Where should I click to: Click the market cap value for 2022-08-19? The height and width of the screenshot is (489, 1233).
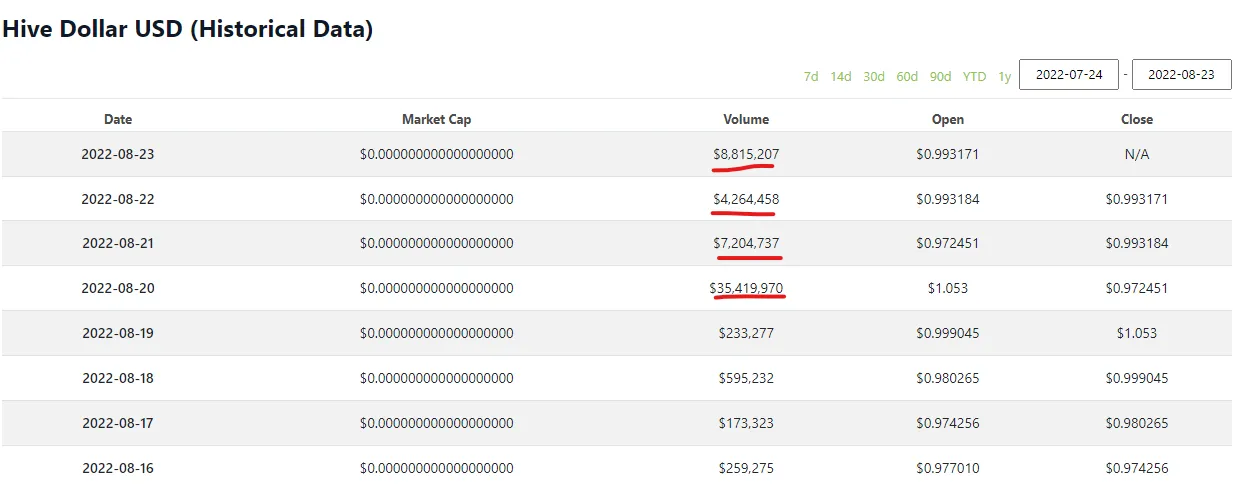click(x=436, y=333)
